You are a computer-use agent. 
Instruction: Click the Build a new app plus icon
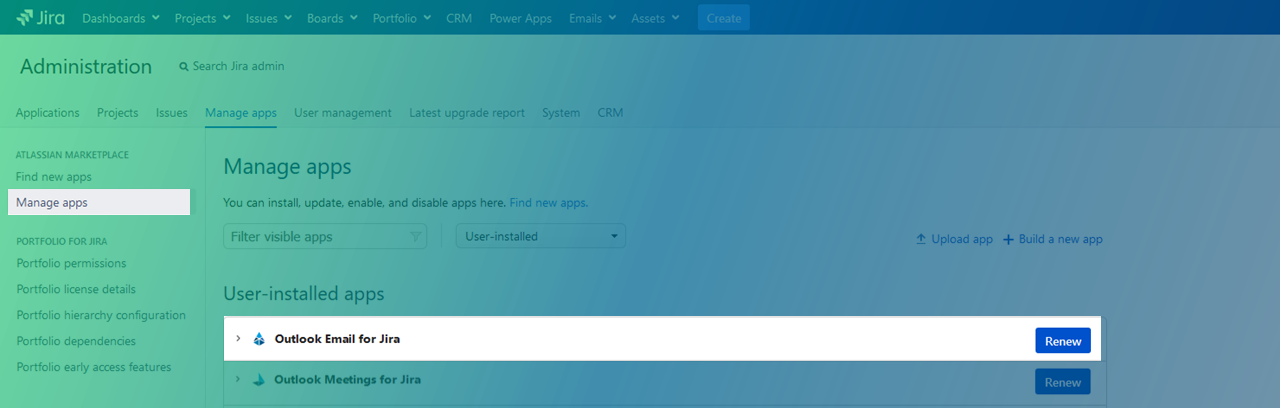point(1008,240)
